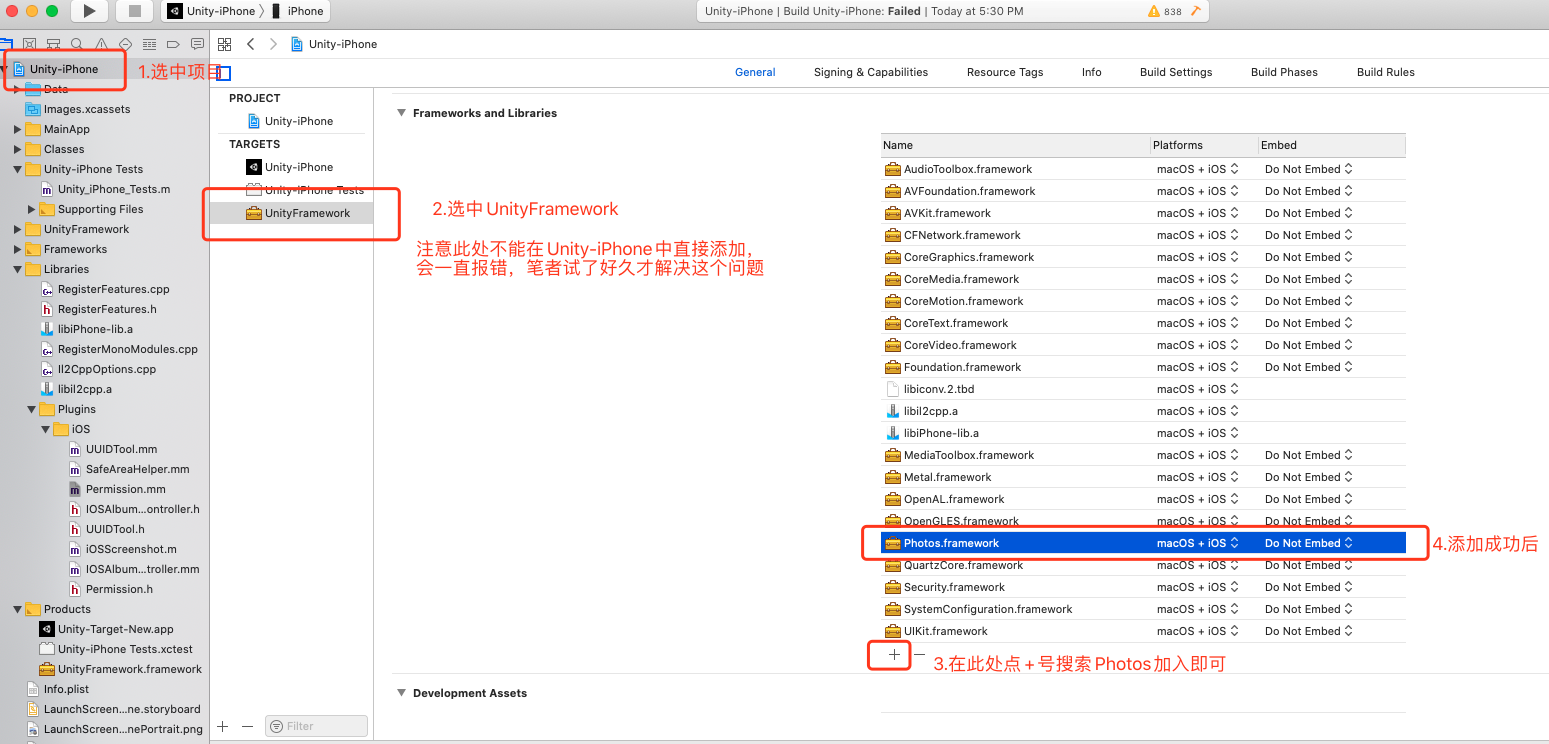Open the Build Phases tab
1549x744 pixels.
[1284, 72]
